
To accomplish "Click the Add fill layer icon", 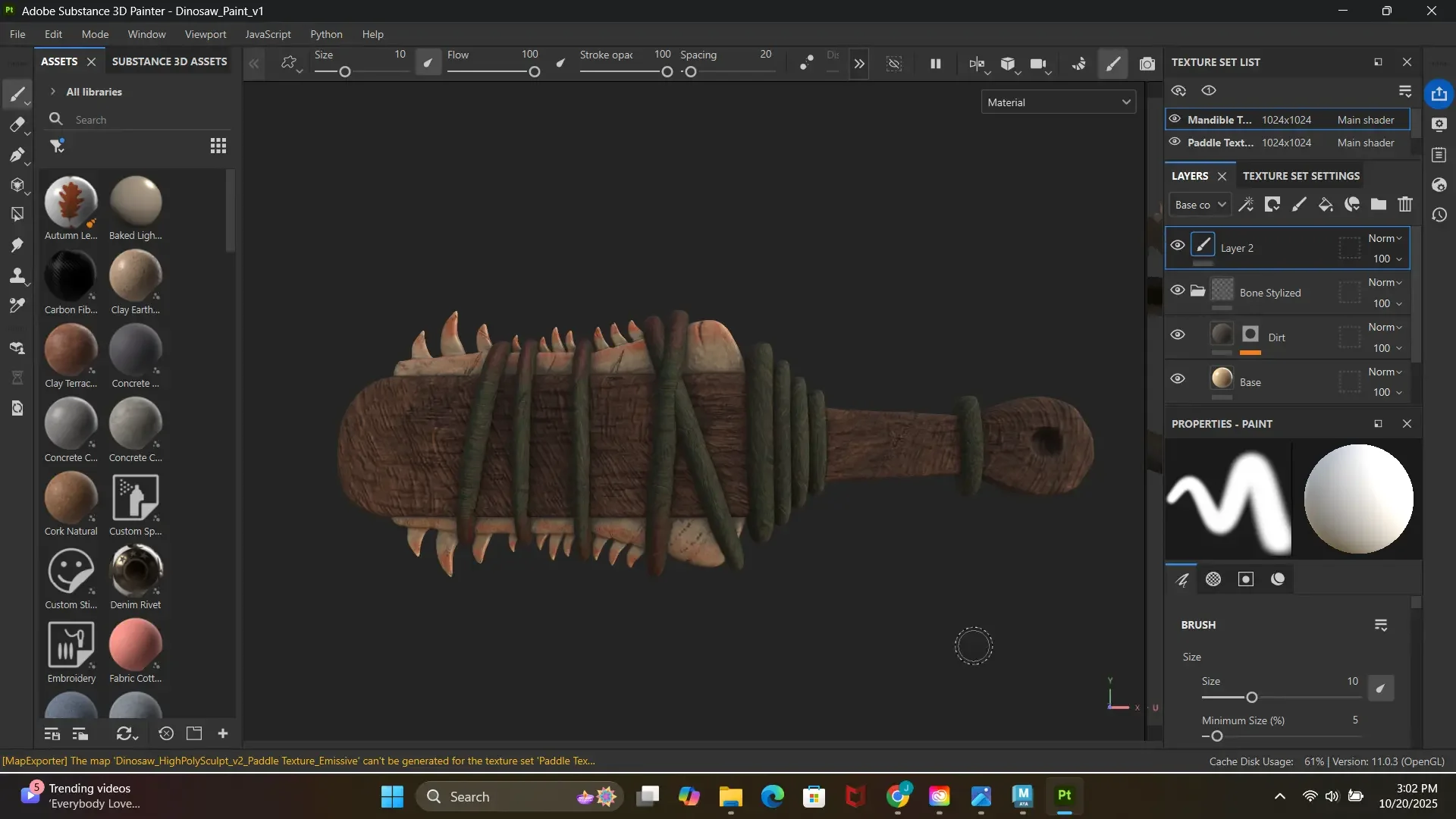I will tap(1326, 205).
